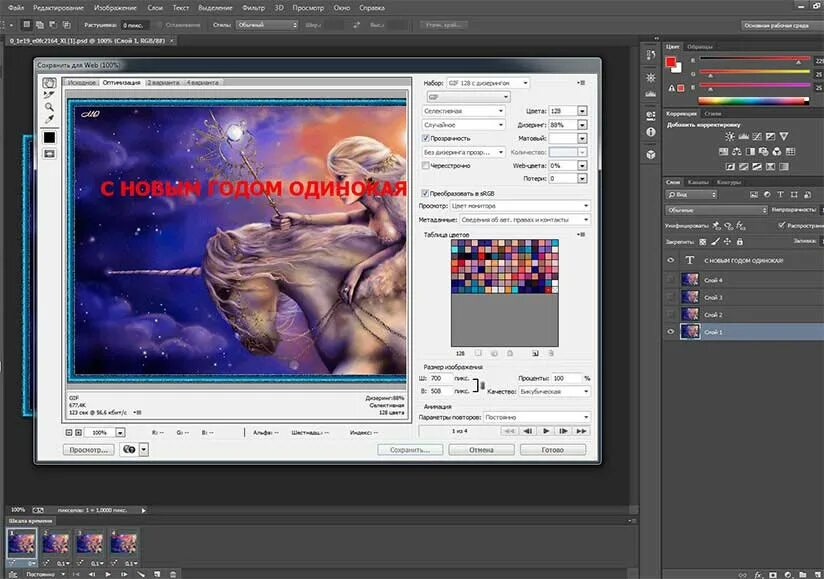This screenshot has height=579, width=824.
Task: Open the color table panel menu icon
Action: [581, 234]
